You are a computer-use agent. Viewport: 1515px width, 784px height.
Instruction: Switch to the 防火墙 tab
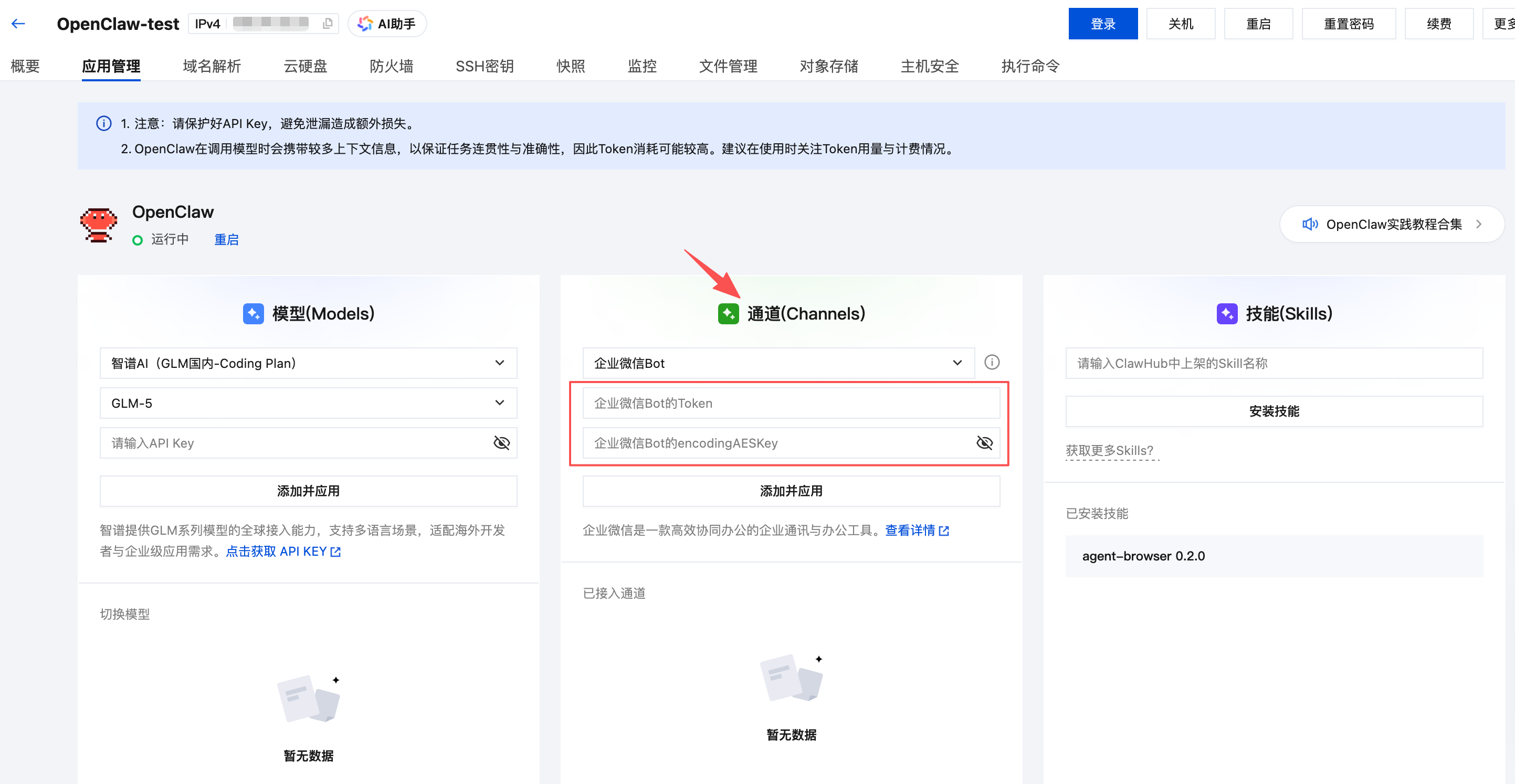(391, 66)
